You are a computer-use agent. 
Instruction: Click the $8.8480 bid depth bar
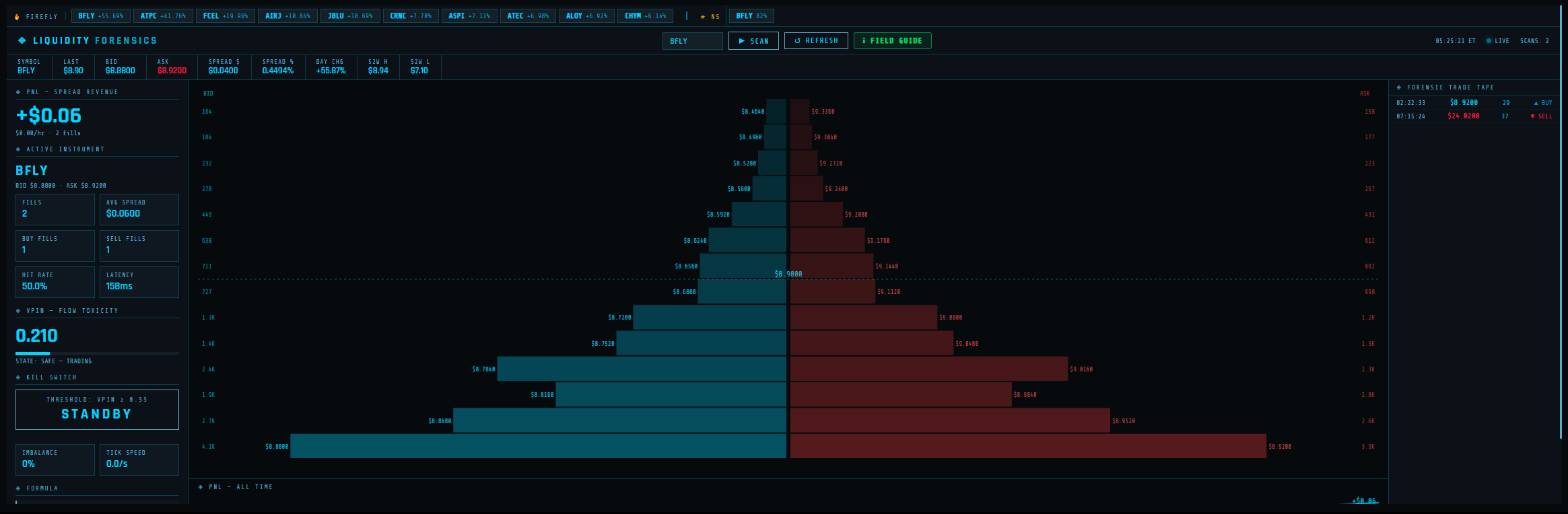pos(619,421)
